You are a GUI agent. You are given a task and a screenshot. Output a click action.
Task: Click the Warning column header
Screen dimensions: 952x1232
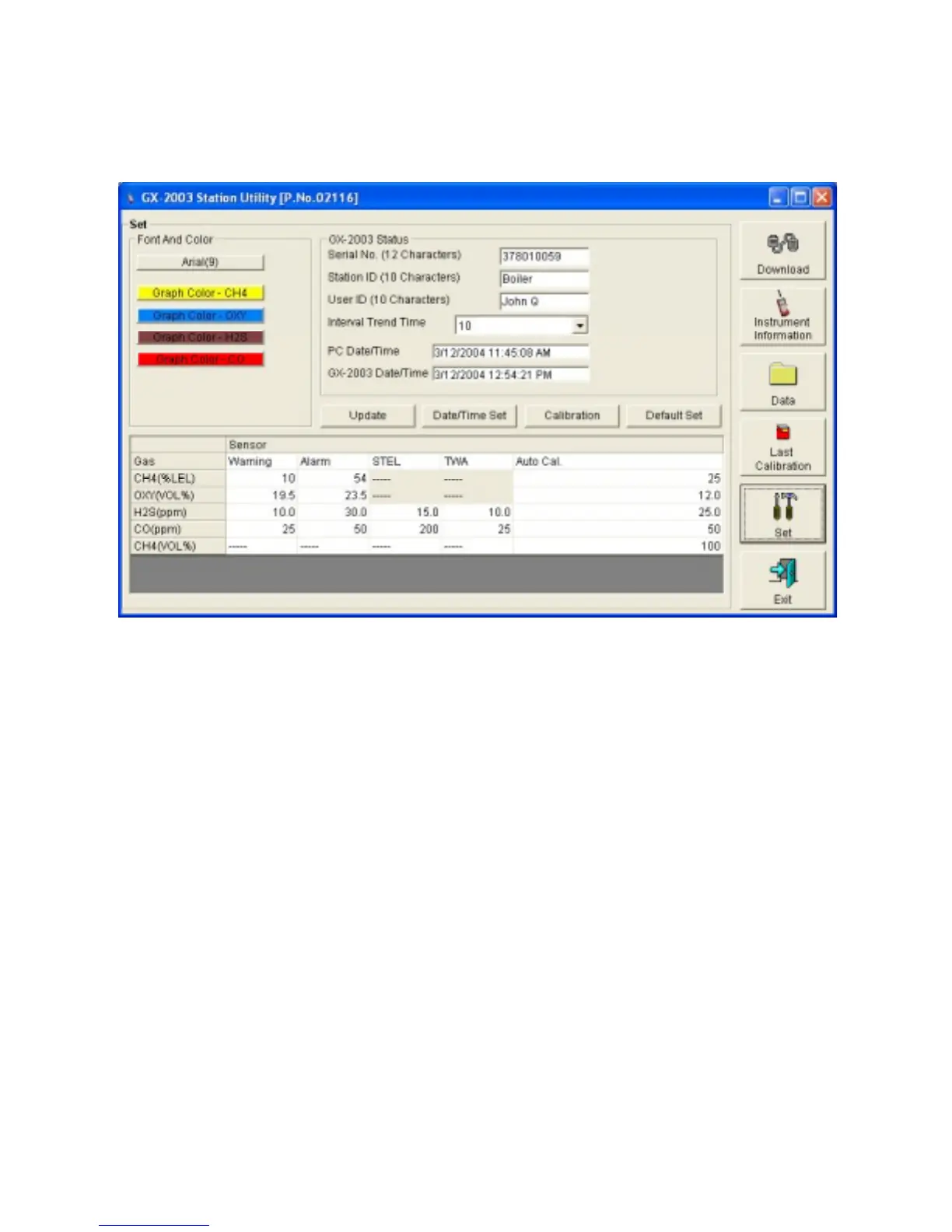tap(261, 461)
